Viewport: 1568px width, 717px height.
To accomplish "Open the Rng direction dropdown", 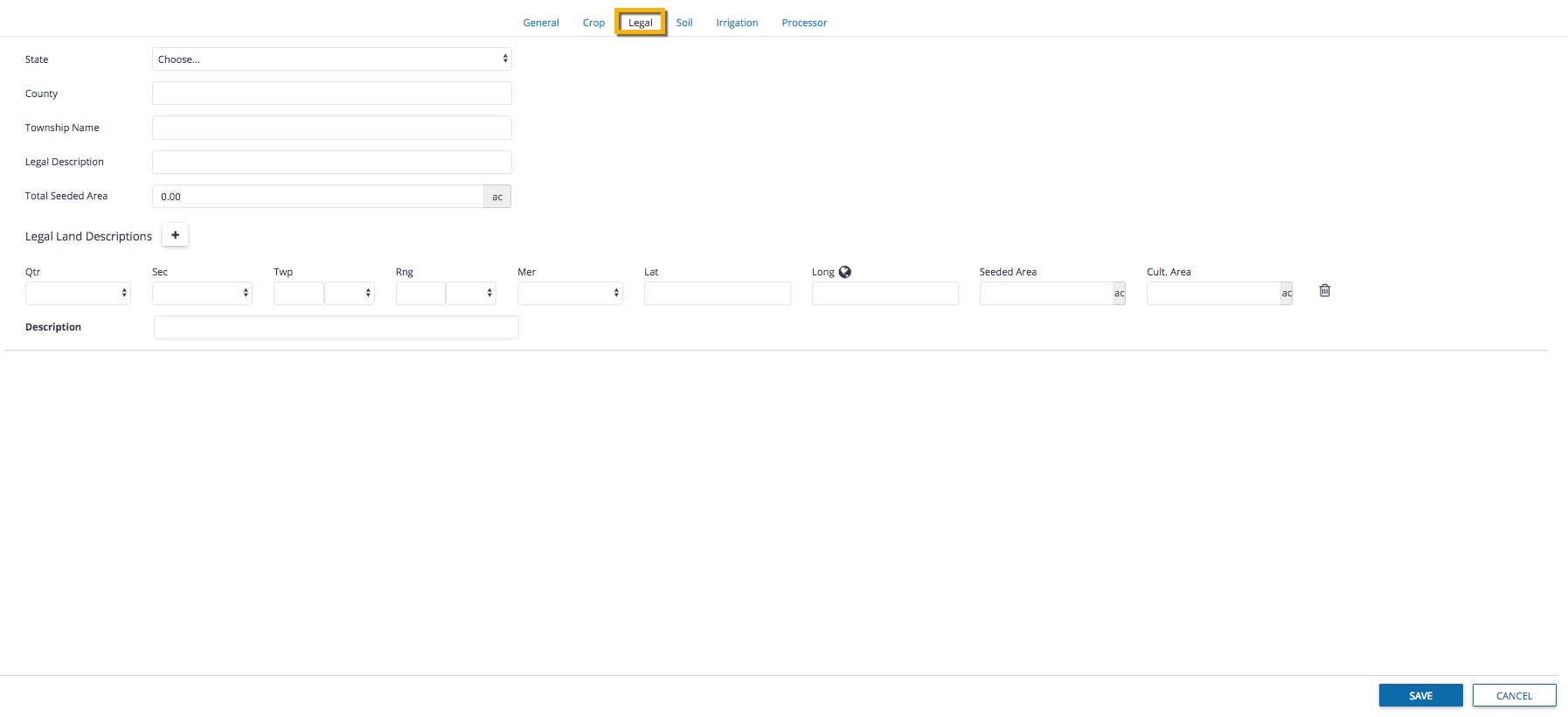I will point(471,293).
